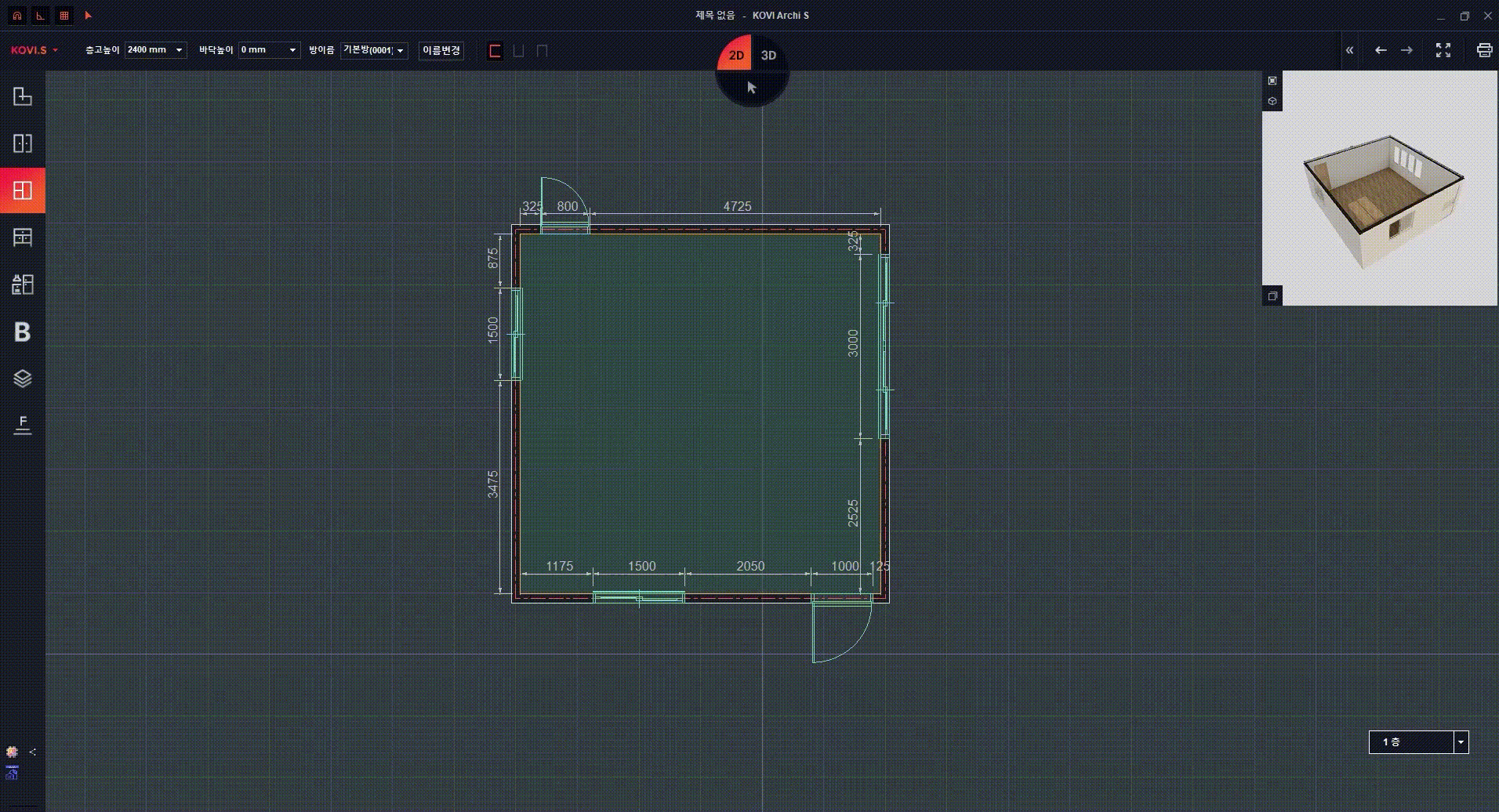Click the undo left arrow
Image resolution: width=1499 pixels, height=812 pixels.
[x=1381, y=50]
